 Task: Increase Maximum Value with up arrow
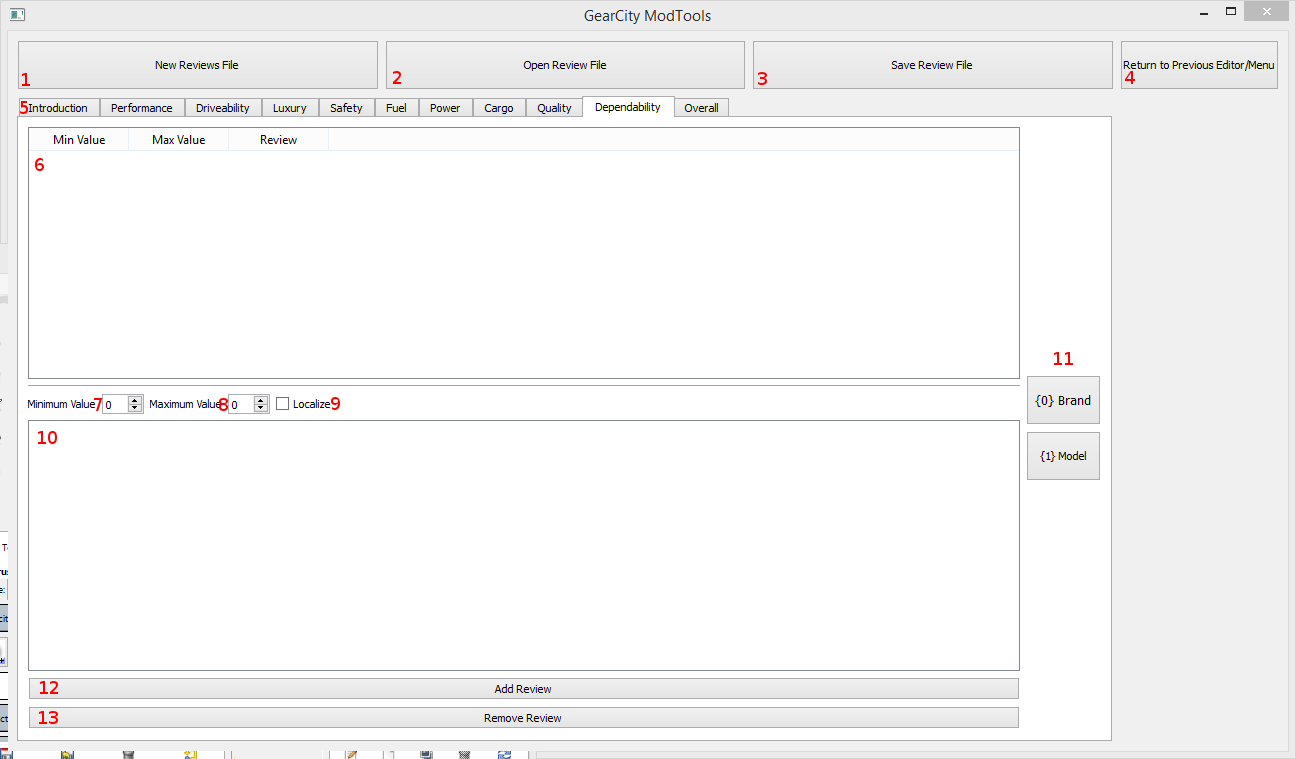coord(261,400)
